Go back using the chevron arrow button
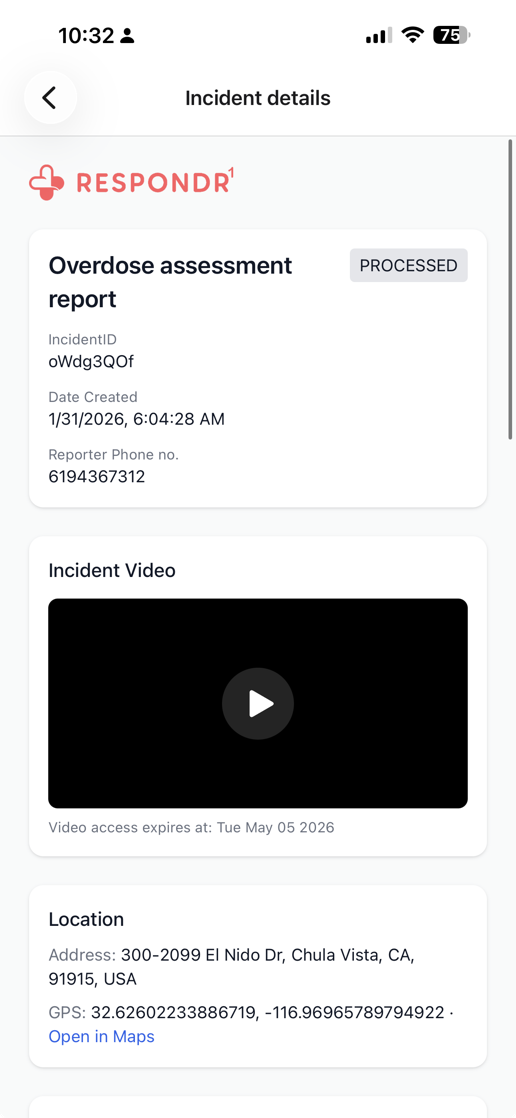Image resolution: width=516 pixels, height=1118 pixels. [x=49, y=98]
